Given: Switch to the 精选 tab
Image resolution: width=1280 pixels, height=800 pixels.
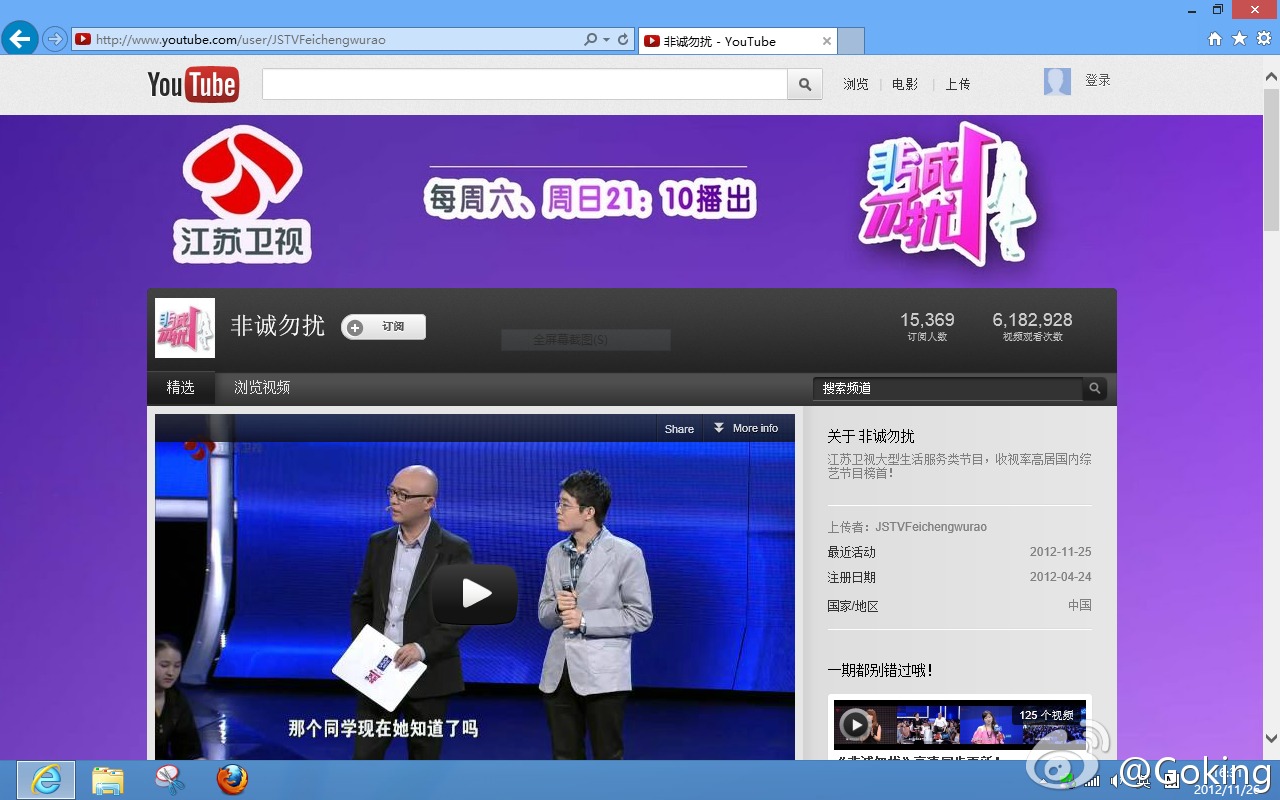Looking at the screenshot, I should click(x=181, y=388).
